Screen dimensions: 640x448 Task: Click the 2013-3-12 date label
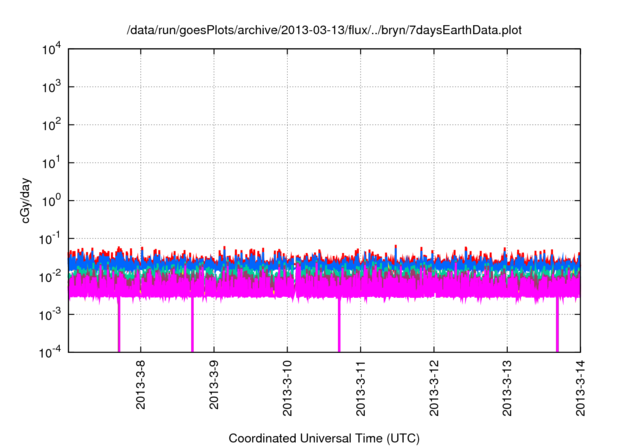tap(434, 388)
